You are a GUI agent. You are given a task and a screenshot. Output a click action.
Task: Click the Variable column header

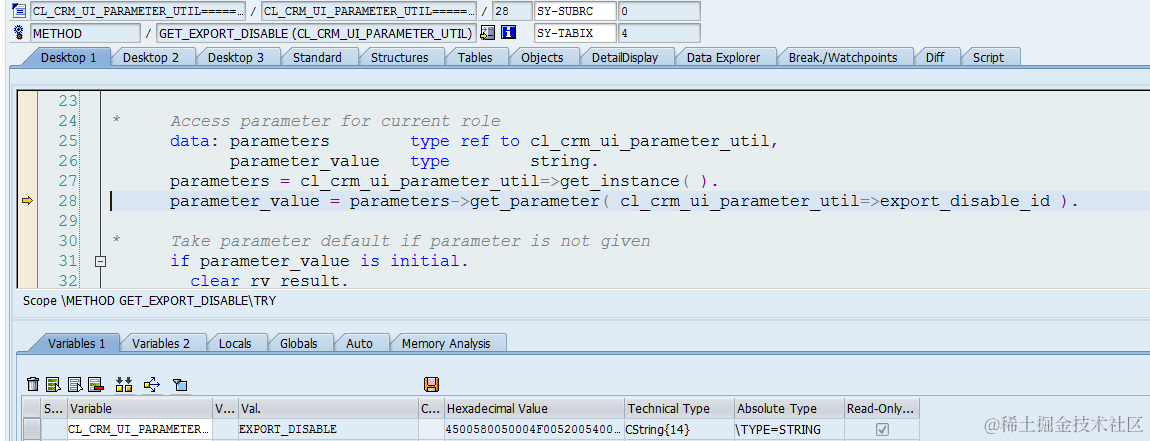tap(139, 409)
